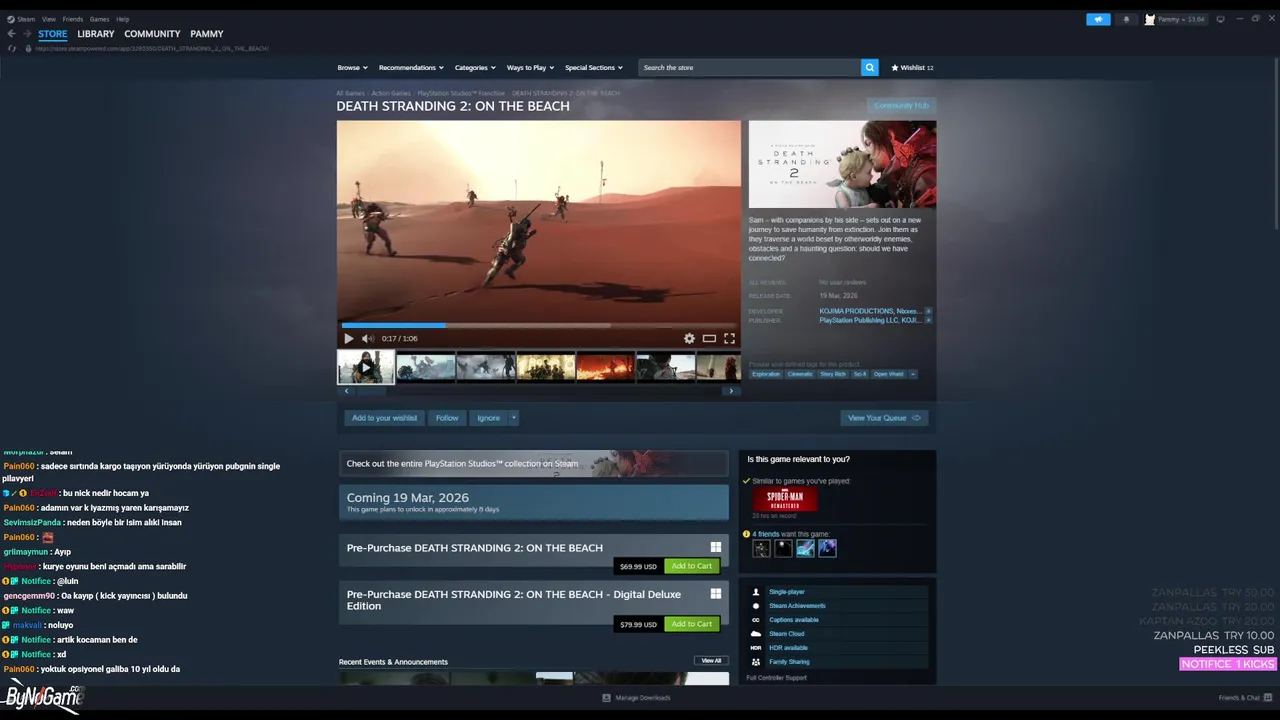Click the Single-player feature icon
1280x720 pixels.
point(756,592)
